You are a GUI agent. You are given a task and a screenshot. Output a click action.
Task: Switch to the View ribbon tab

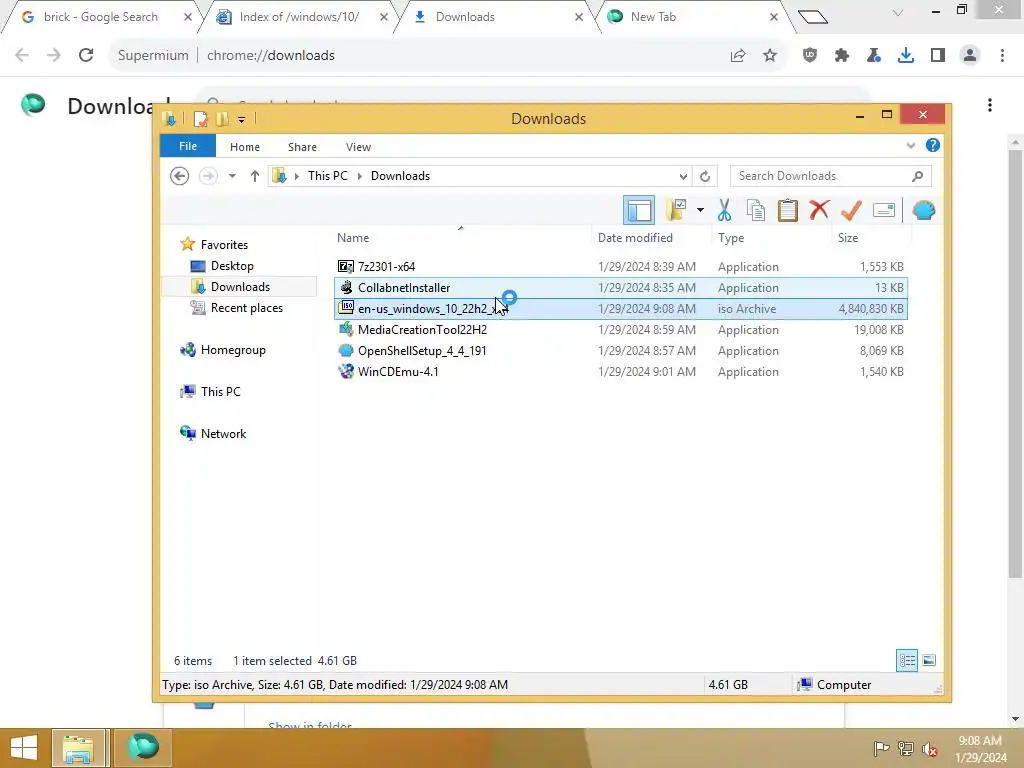358,147
